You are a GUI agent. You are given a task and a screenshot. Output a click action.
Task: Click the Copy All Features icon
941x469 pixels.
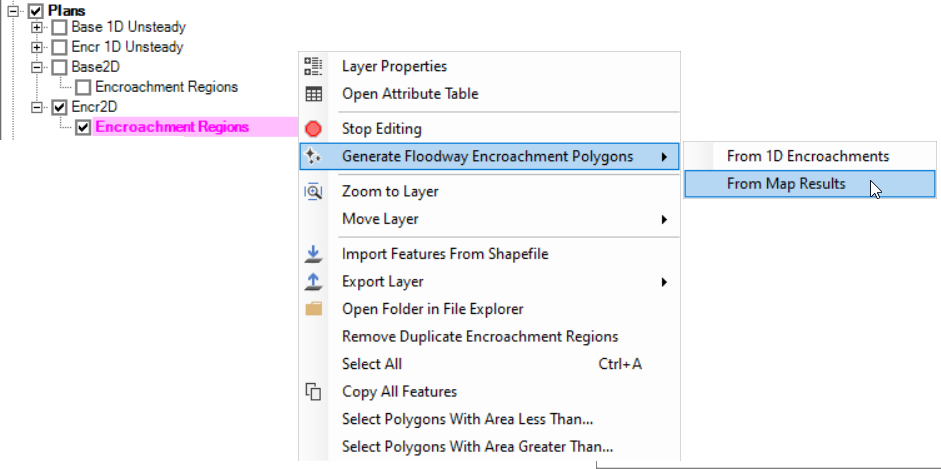(x=313, y=392)
